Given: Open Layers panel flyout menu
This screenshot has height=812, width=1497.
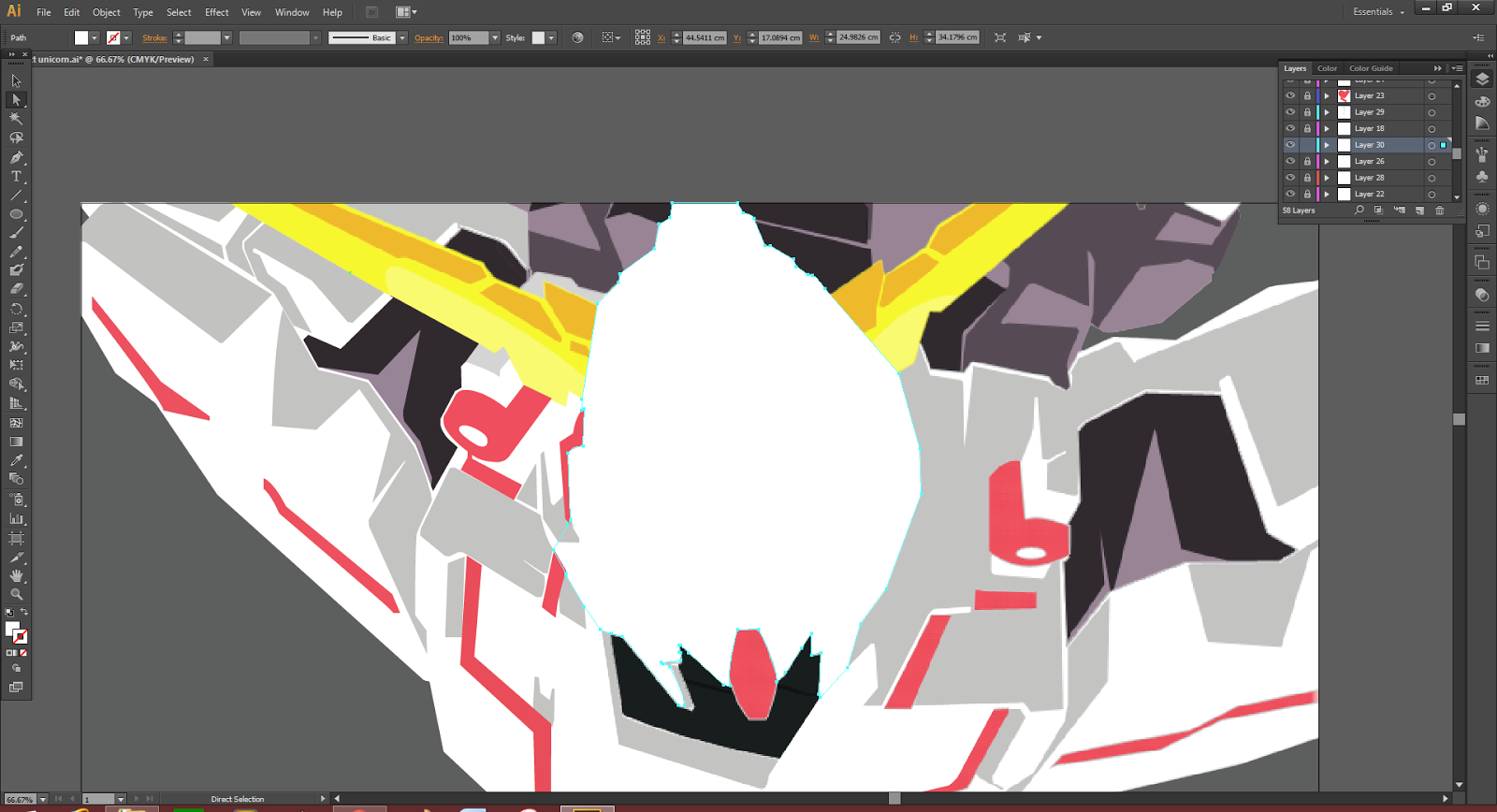Looking at the screenshot, I should coord(1457,68).
